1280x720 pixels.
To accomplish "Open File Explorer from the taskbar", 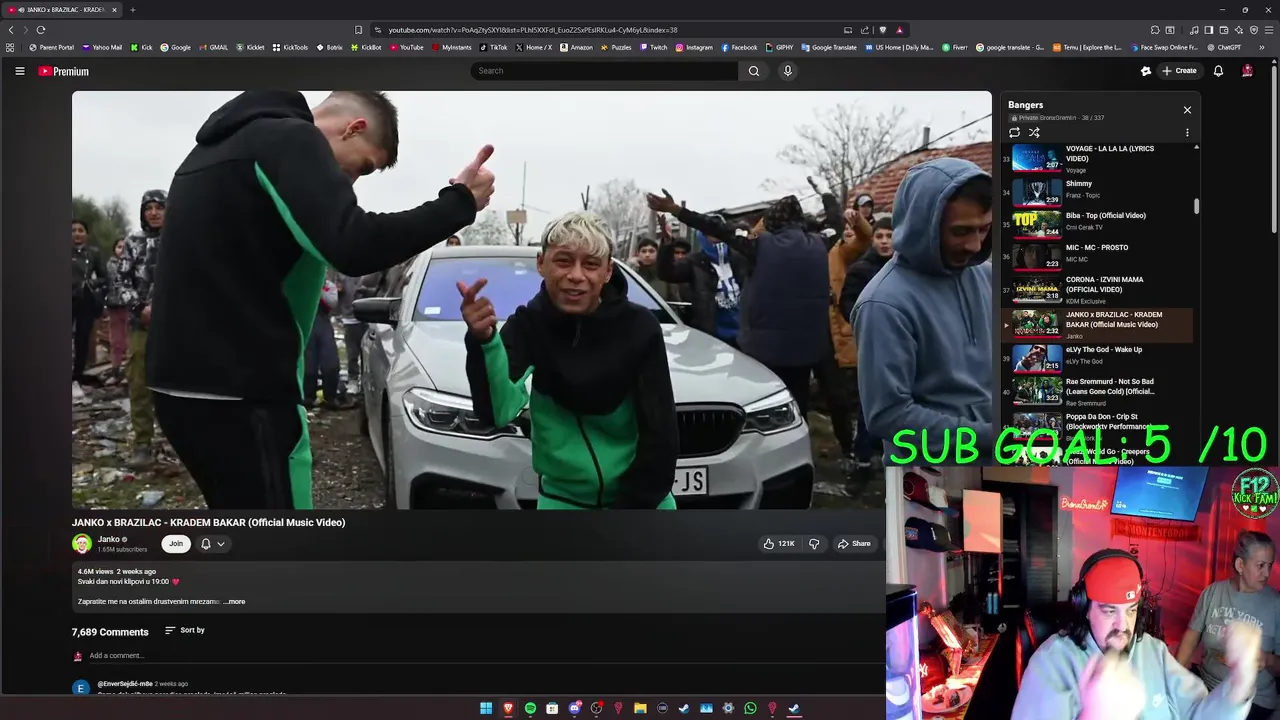I will coord(640,708).
